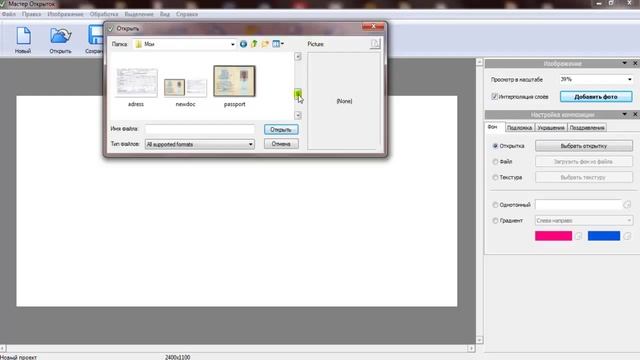
Task: Close the Настройка композиции panel
Action: click(x=635, y=114)
